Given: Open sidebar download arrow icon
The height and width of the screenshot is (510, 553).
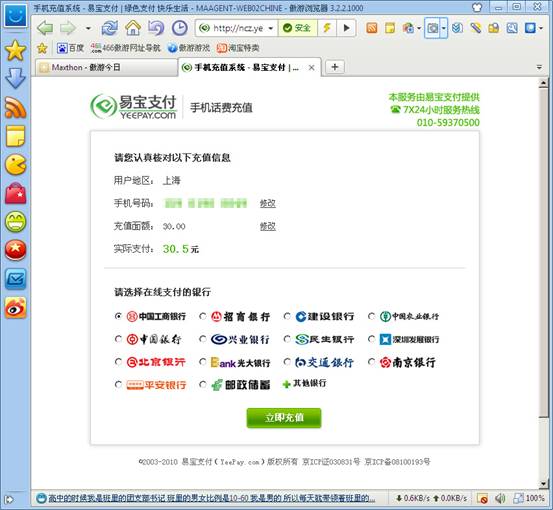Looking at the screenshot, I should pos(15,78).
